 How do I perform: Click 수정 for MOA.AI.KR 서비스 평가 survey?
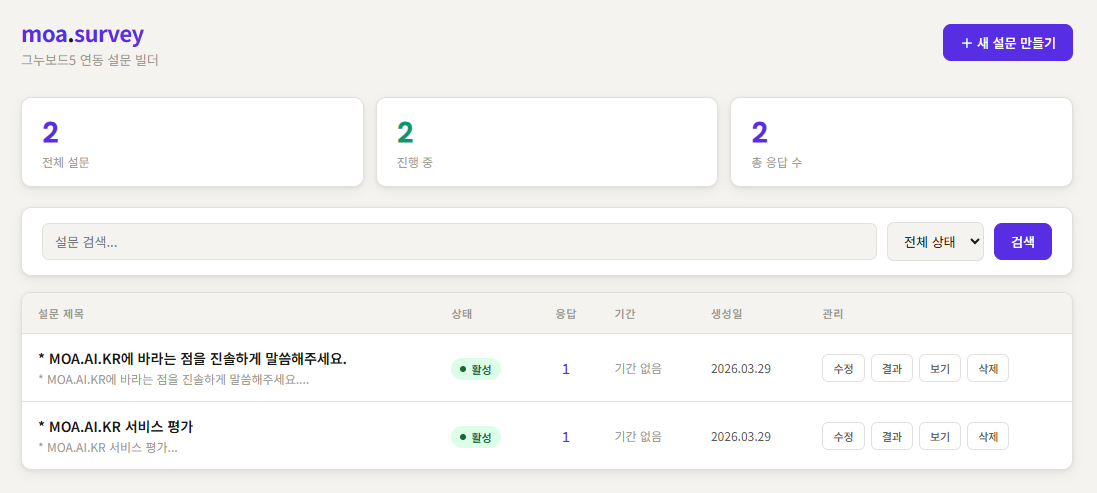[x=843, y=437]
